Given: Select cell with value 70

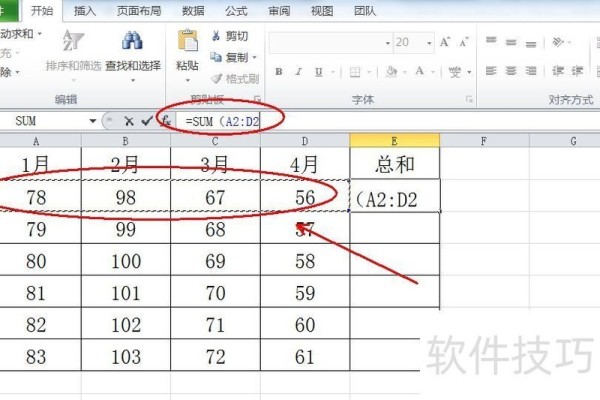Looking at the screenshot, I should point(215,293).
